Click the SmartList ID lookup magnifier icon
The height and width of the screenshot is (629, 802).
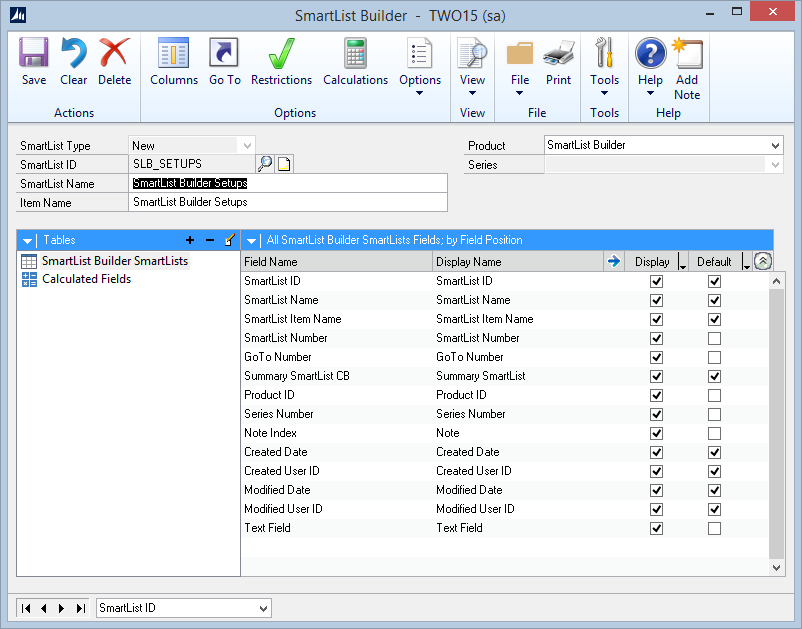265,164
